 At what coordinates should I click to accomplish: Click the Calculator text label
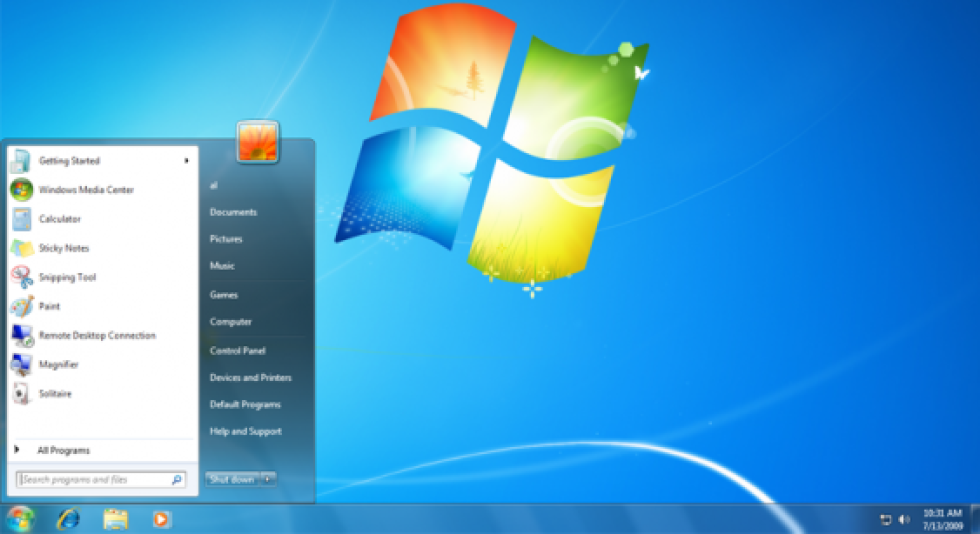pos(60,219)
